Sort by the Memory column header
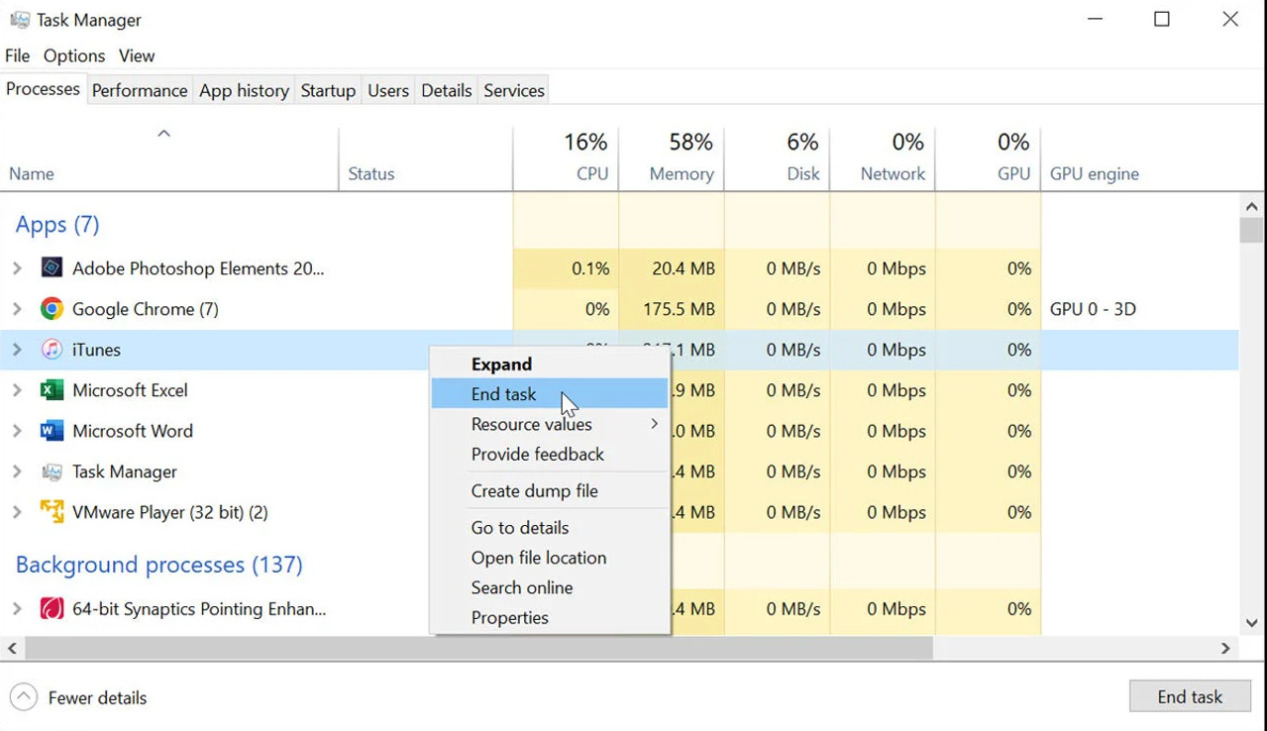The width and height of the screenshot is (1267, 731). click(x=672, y=159)
